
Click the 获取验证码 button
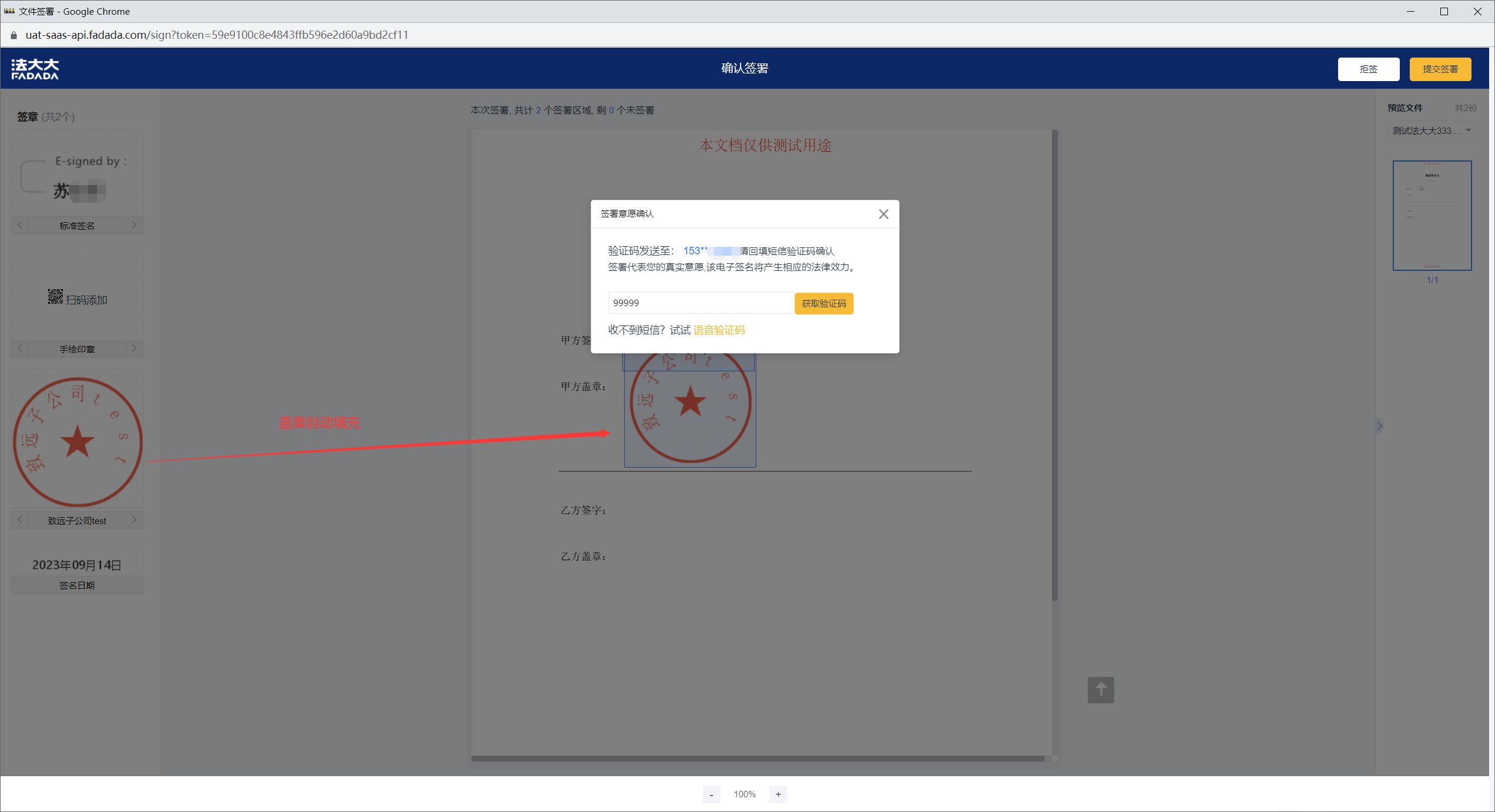(x=823, y=303)
